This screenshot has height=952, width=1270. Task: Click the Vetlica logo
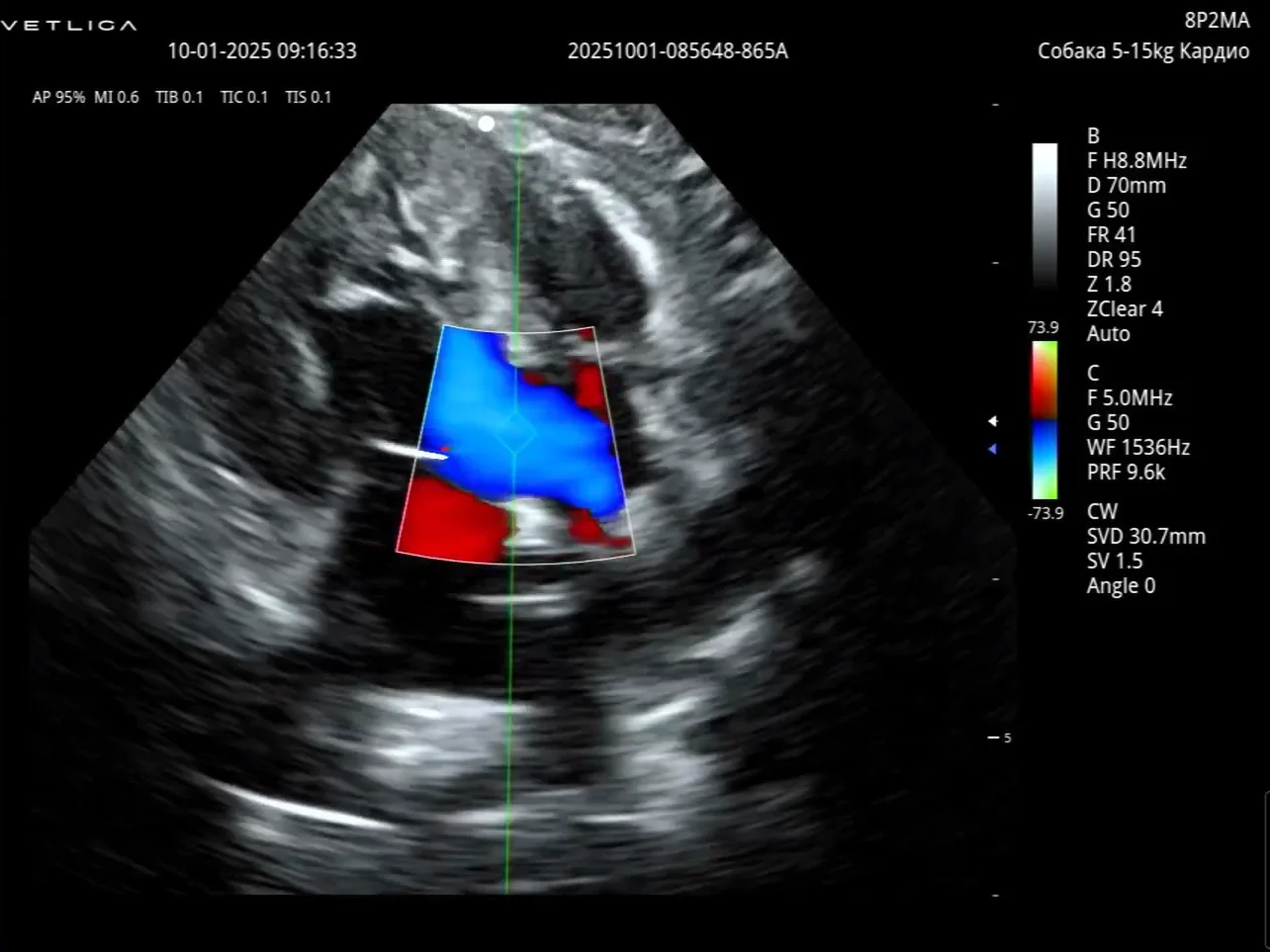point(68,25)
